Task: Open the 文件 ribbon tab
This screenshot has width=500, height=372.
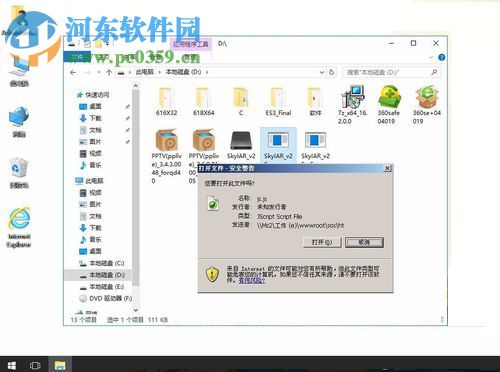Action: point(77,57)
